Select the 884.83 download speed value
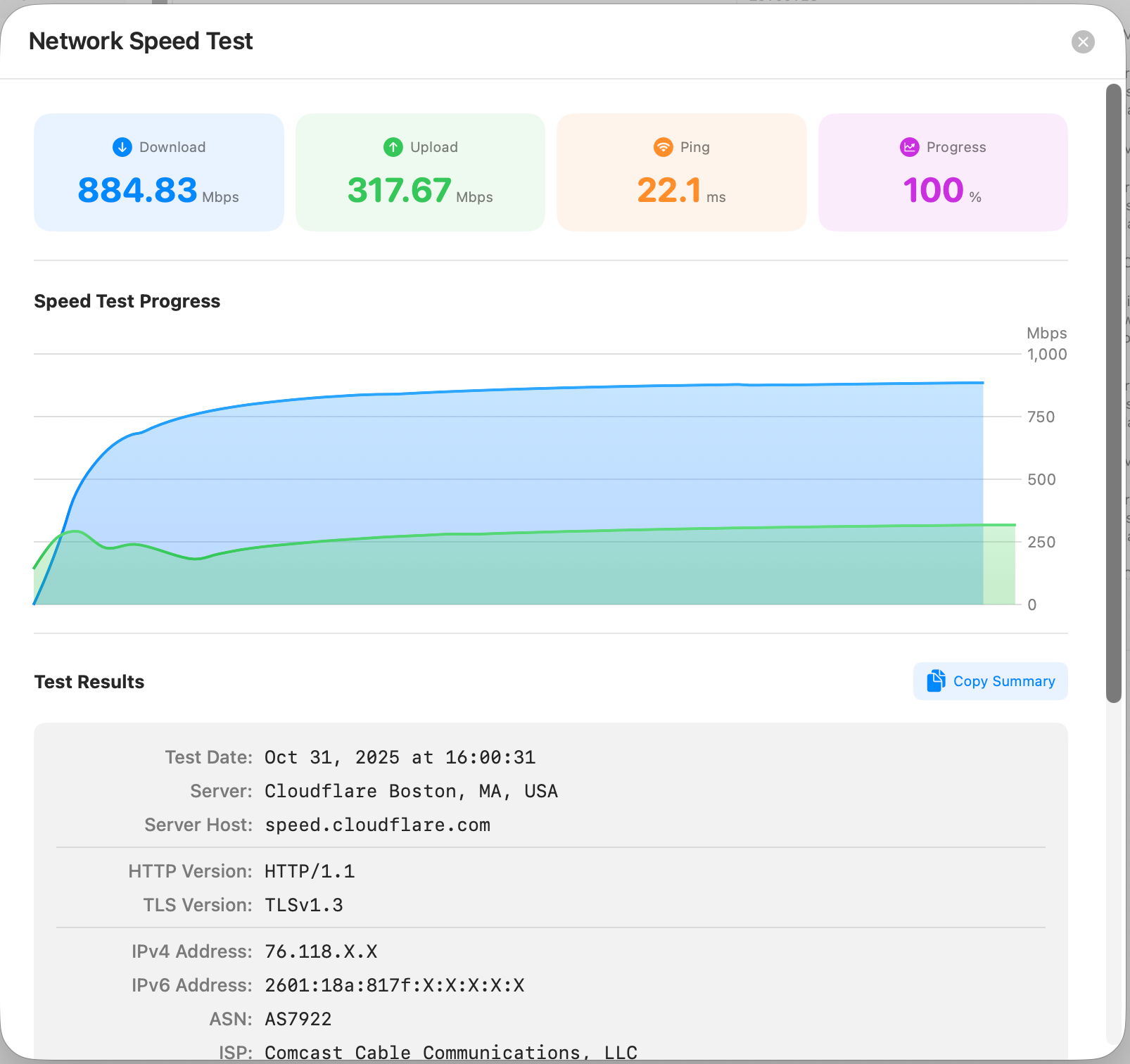1130x1064 pixels. 137,191
